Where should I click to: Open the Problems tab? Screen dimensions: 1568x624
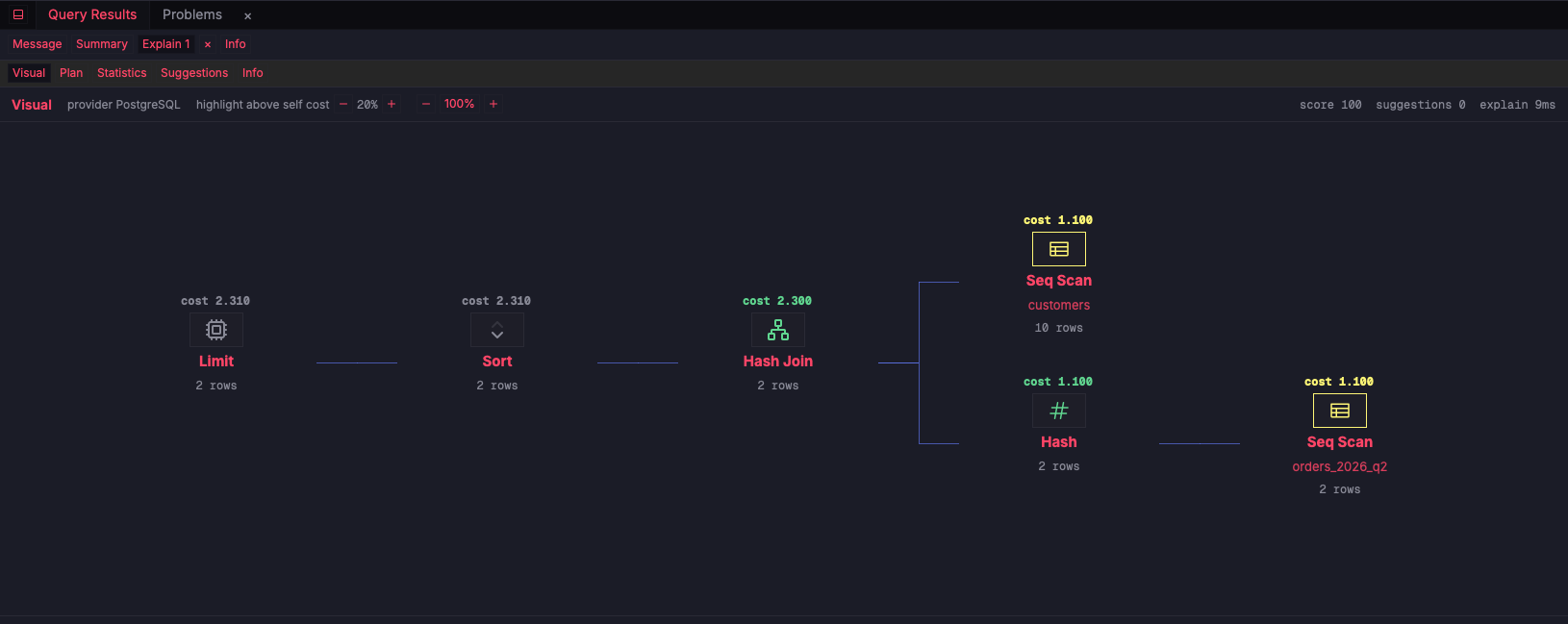(x=192, y=14)
